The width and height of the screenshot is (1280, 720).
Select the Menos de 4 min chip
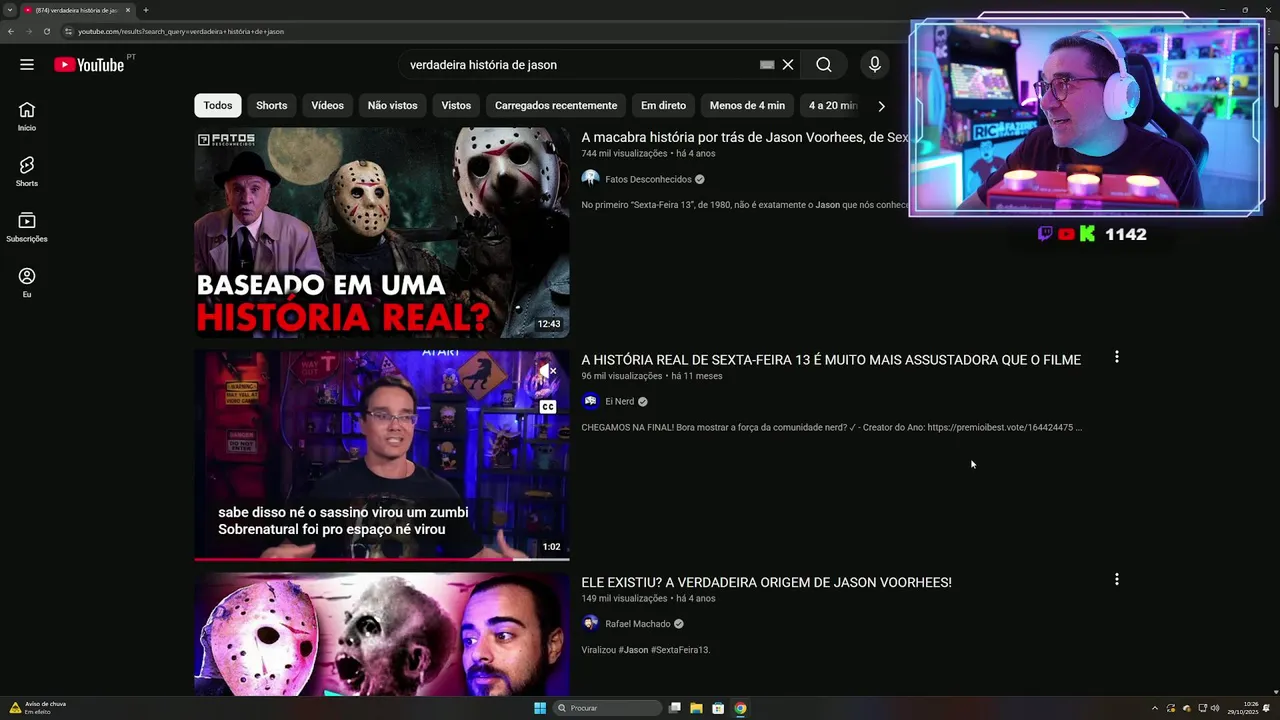(x=747, y=105)
